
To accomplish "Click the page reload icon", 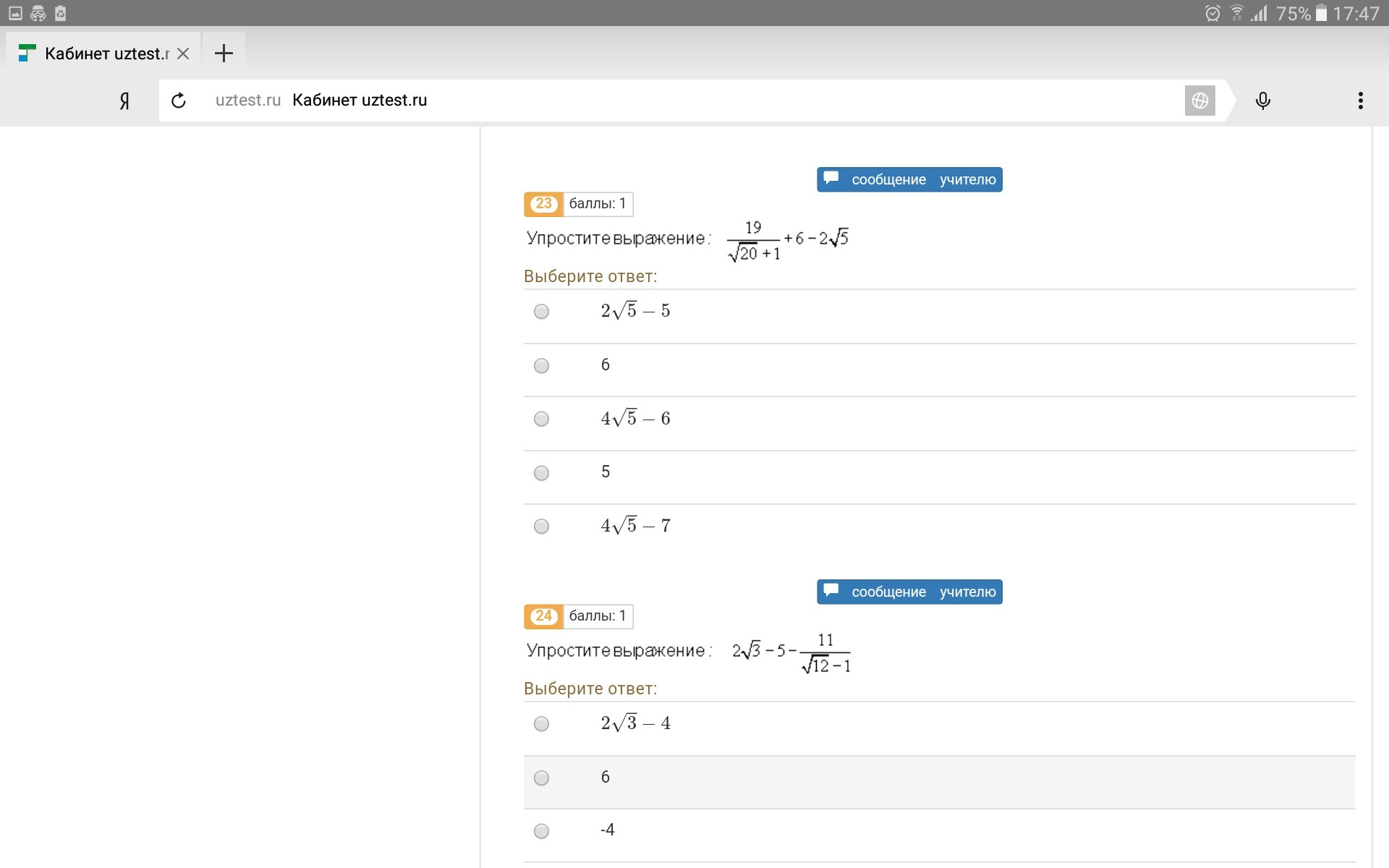I will click(x=179, y=101).
